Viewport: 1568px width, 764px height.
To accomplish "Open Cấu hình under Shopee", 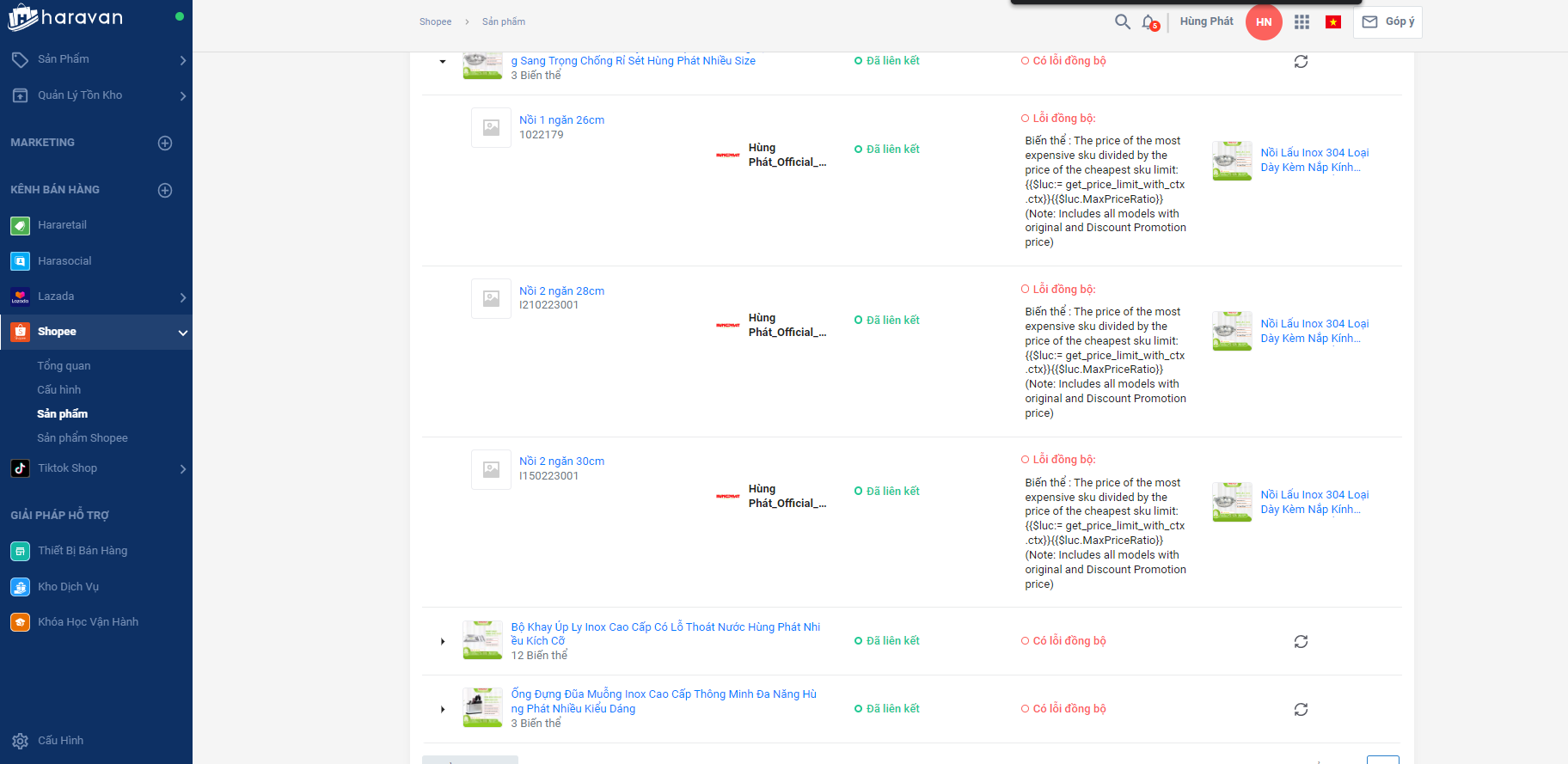I will (58, 390).
